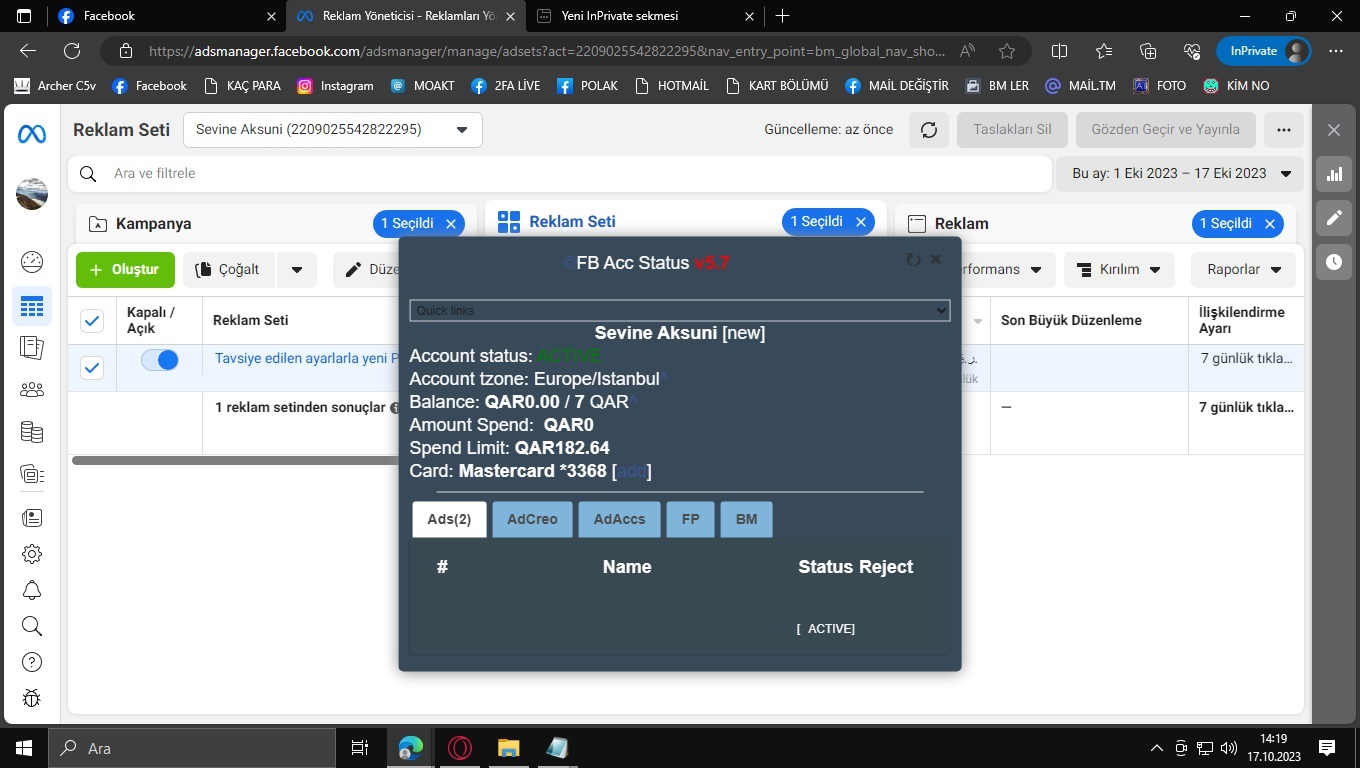Image resolution: width=1360 pixels, height=768 pixels.
Task: Close the right side panel with X
Action: 1334,130
